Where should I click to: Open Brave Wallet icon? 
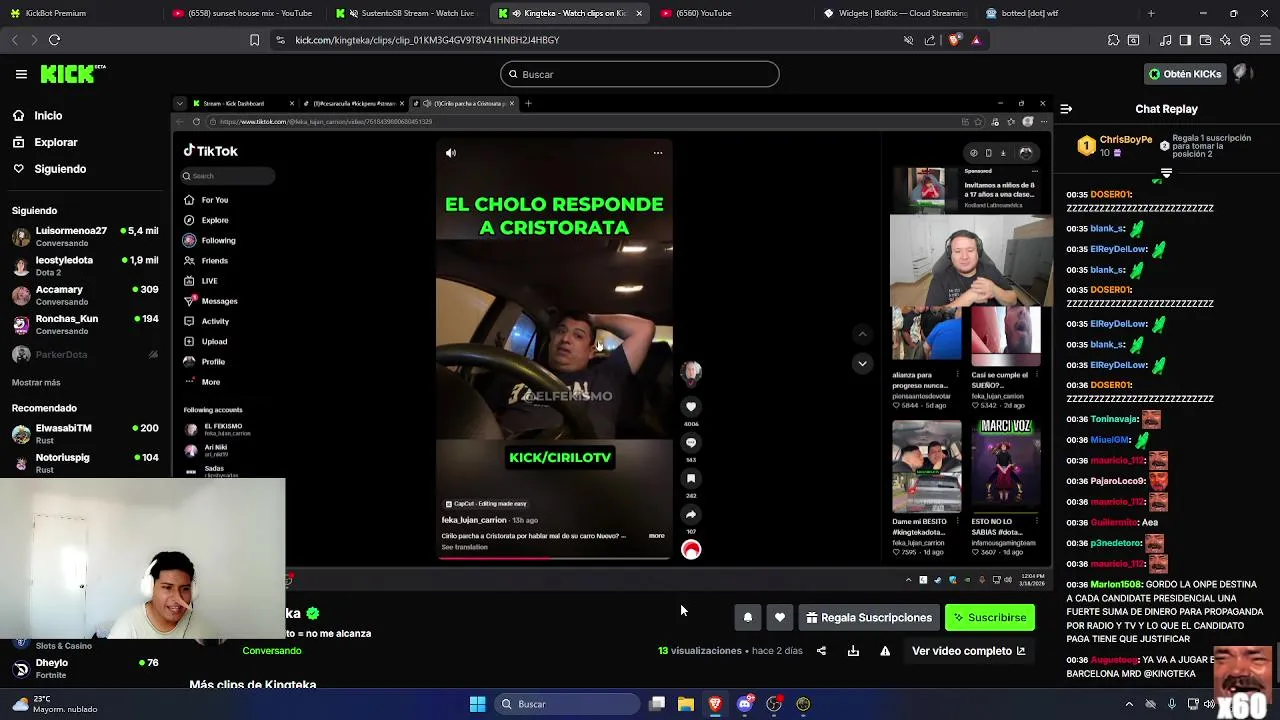tap(1205, 40)
